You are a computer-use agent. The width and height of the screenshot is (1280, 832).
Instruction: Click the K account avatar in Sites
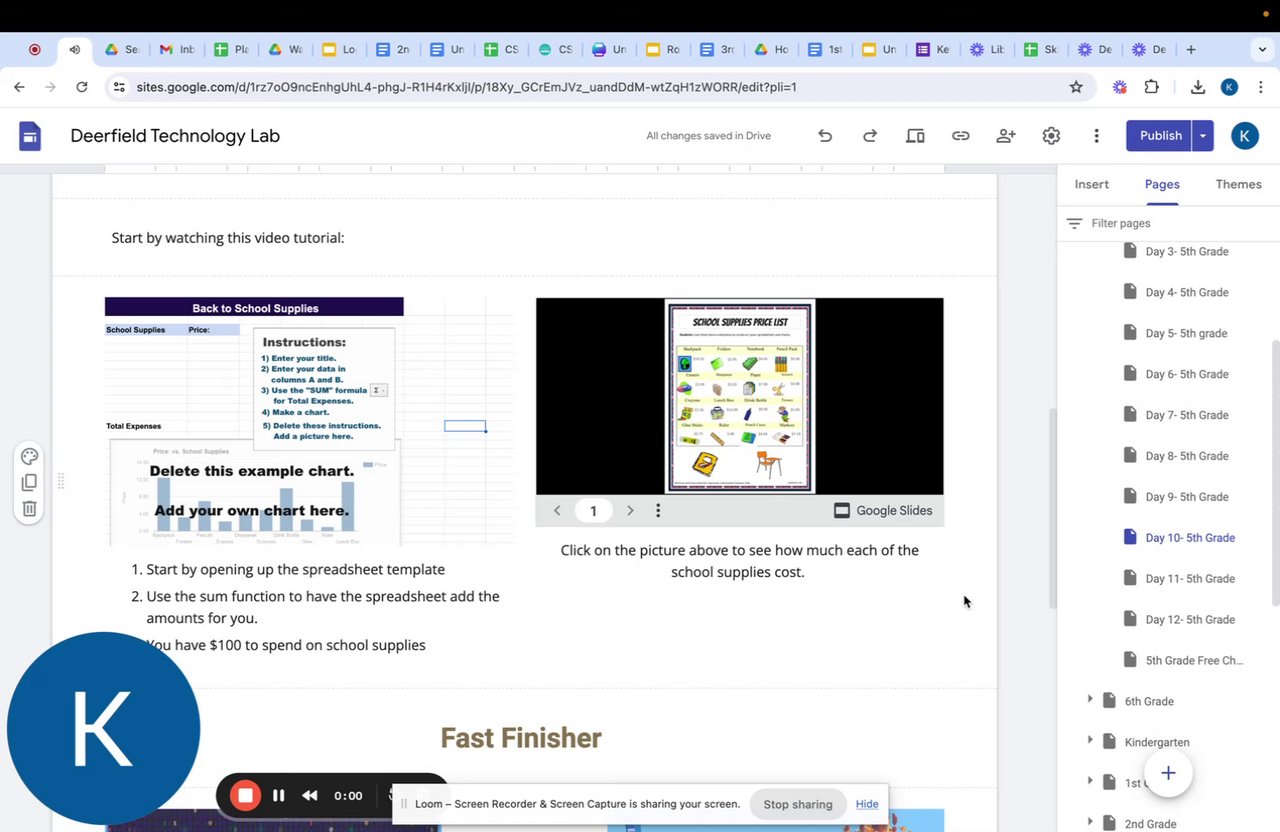(x=1245, y=136)
